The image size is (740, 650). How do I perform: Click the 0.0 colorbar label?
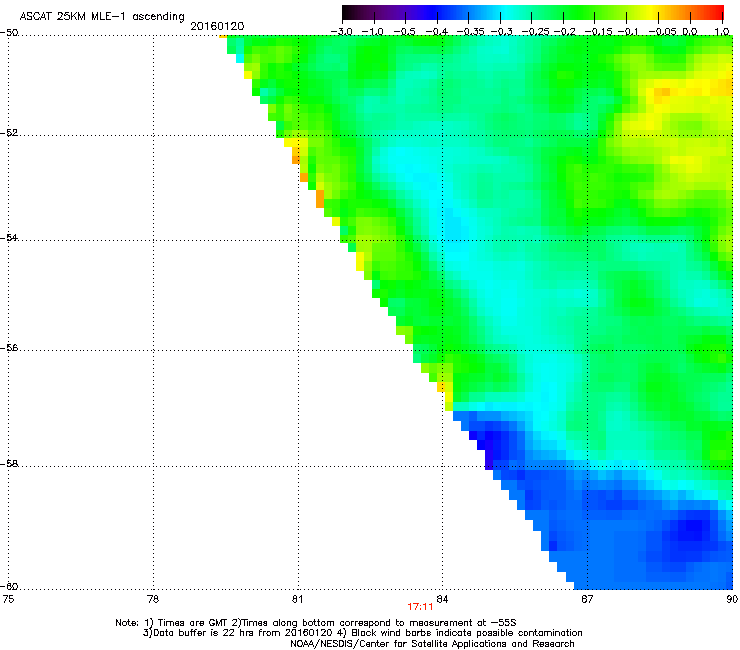(690, 32)
